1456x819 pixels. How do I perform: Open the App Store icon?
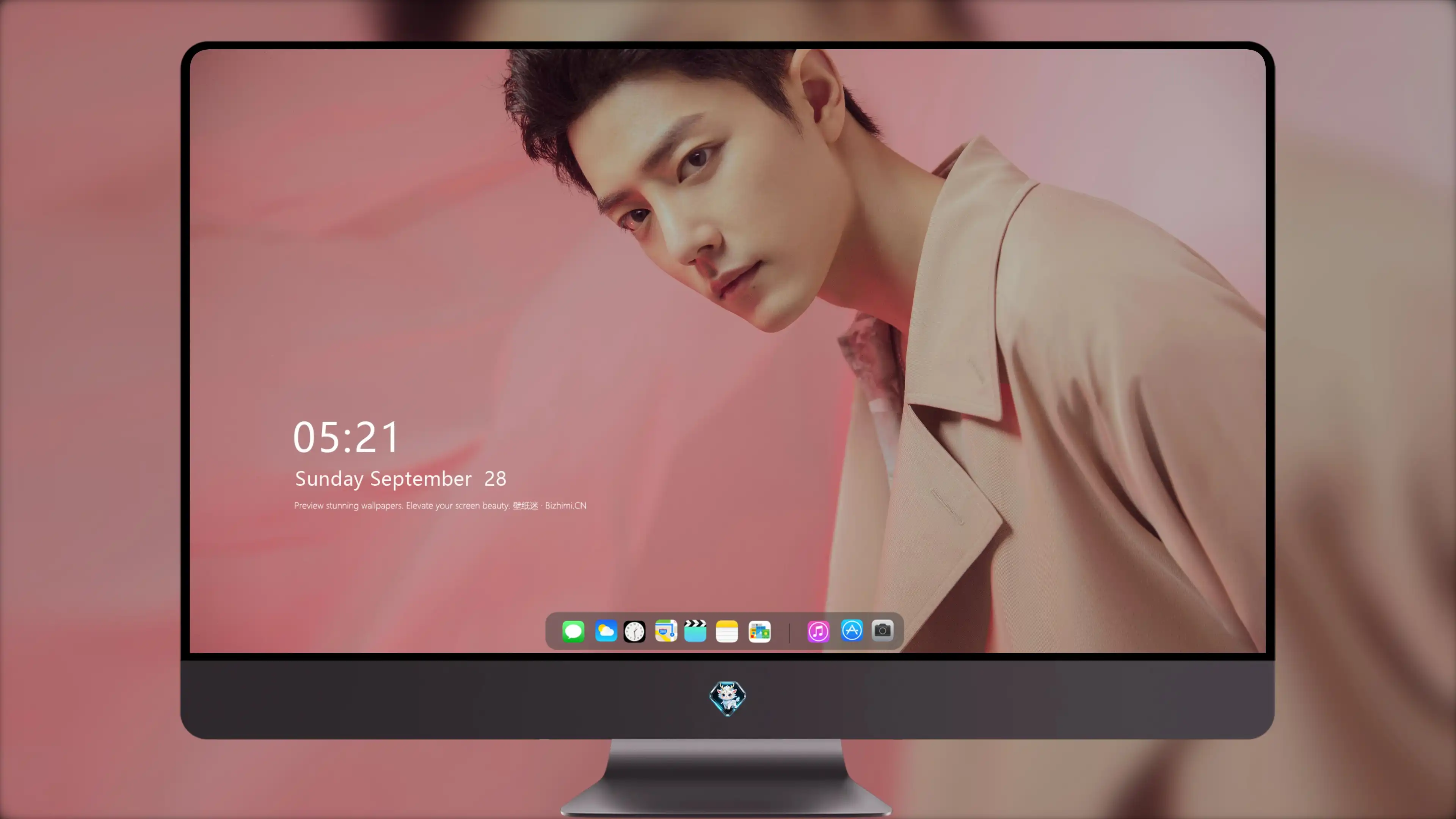(x=852, y=630)
